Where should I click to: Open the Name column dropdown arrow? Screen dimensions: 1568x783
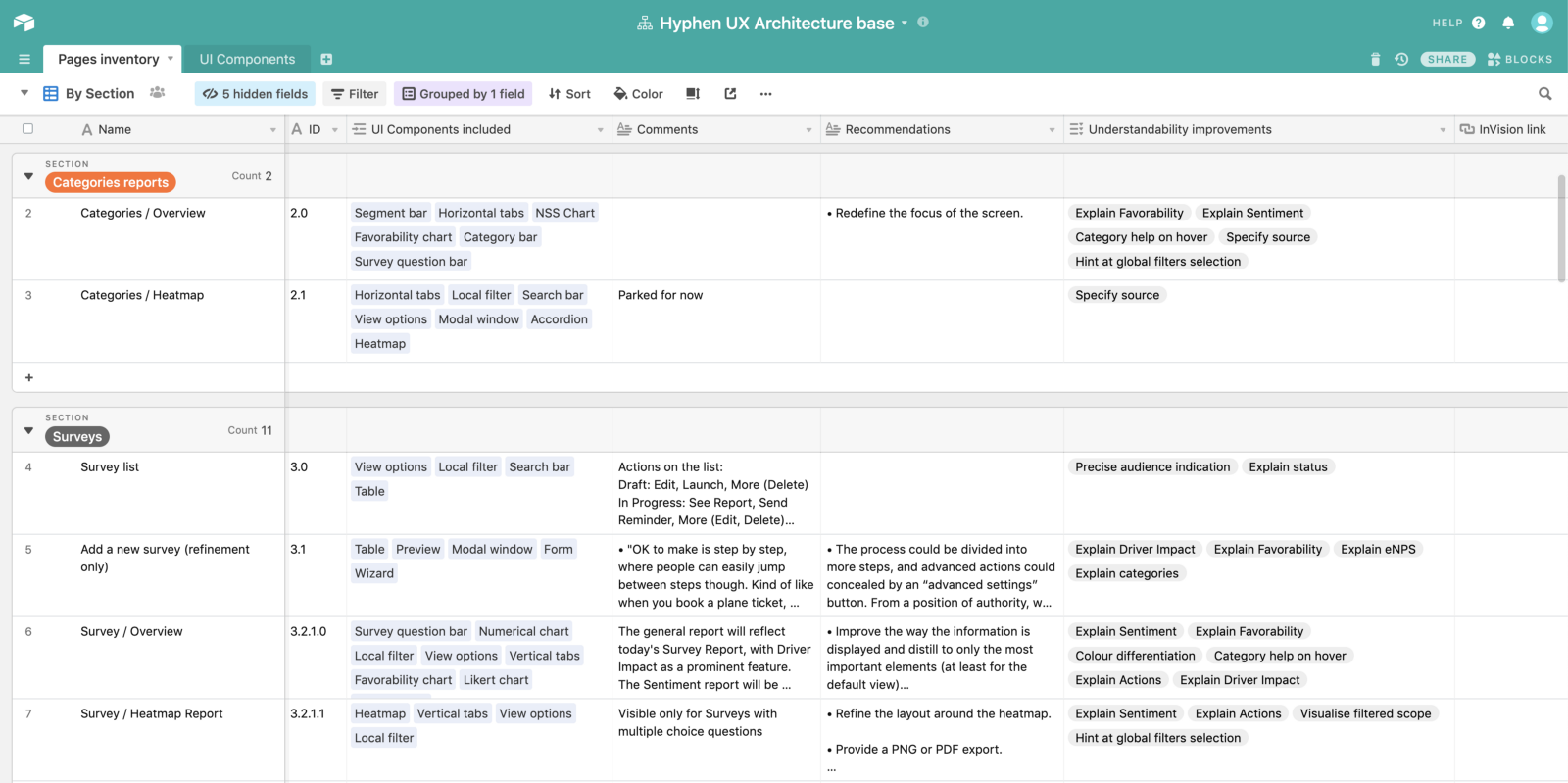coord(272,129)
